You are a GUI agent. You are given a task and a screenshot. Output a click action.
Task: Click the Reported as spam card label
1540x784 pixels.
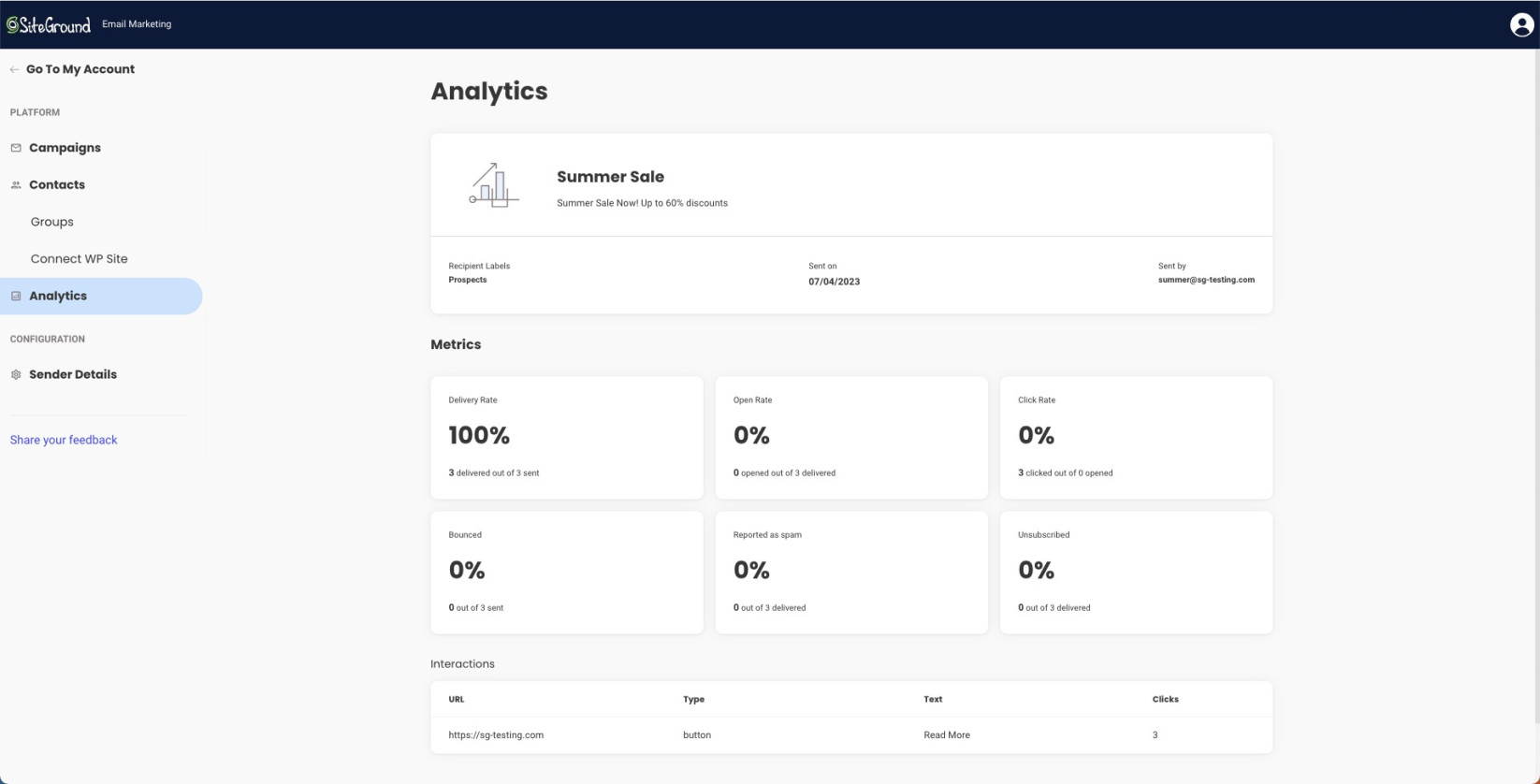point(767,535)
